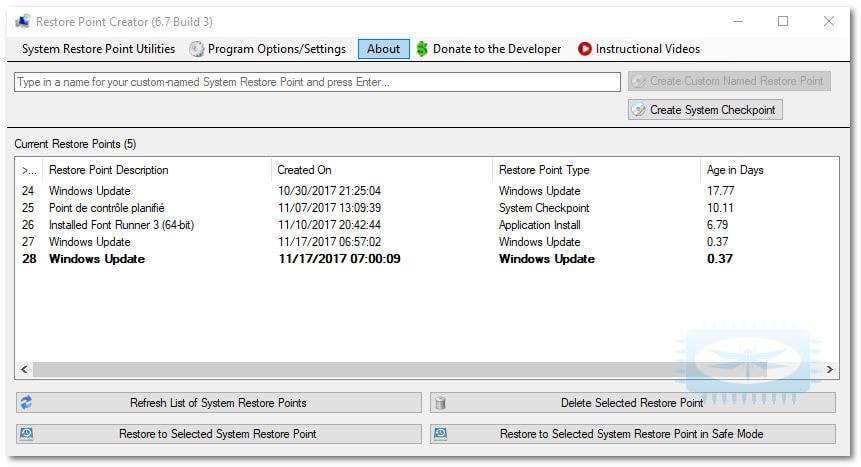The width and height of the screenshot is (861, 467).
Task: Click the trash can icon on Delete Selected button
Action: pos(440,403)
